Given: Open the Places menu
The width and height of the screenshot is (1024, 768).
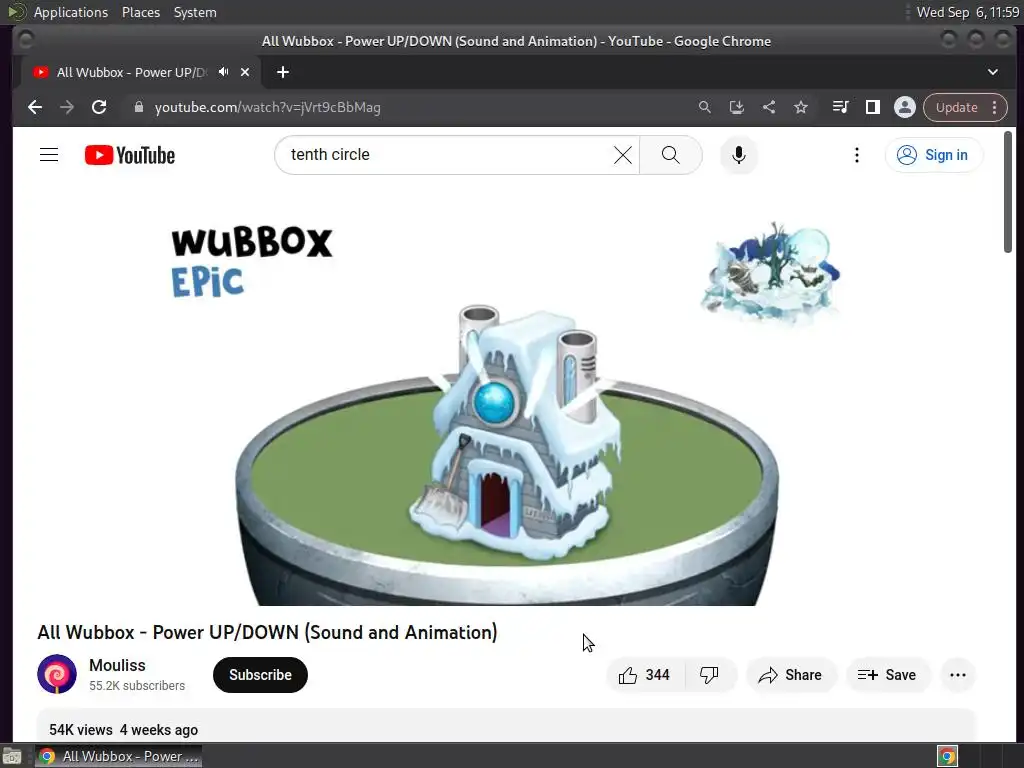Looking at the screenshot, I should [x=140, y=12].
